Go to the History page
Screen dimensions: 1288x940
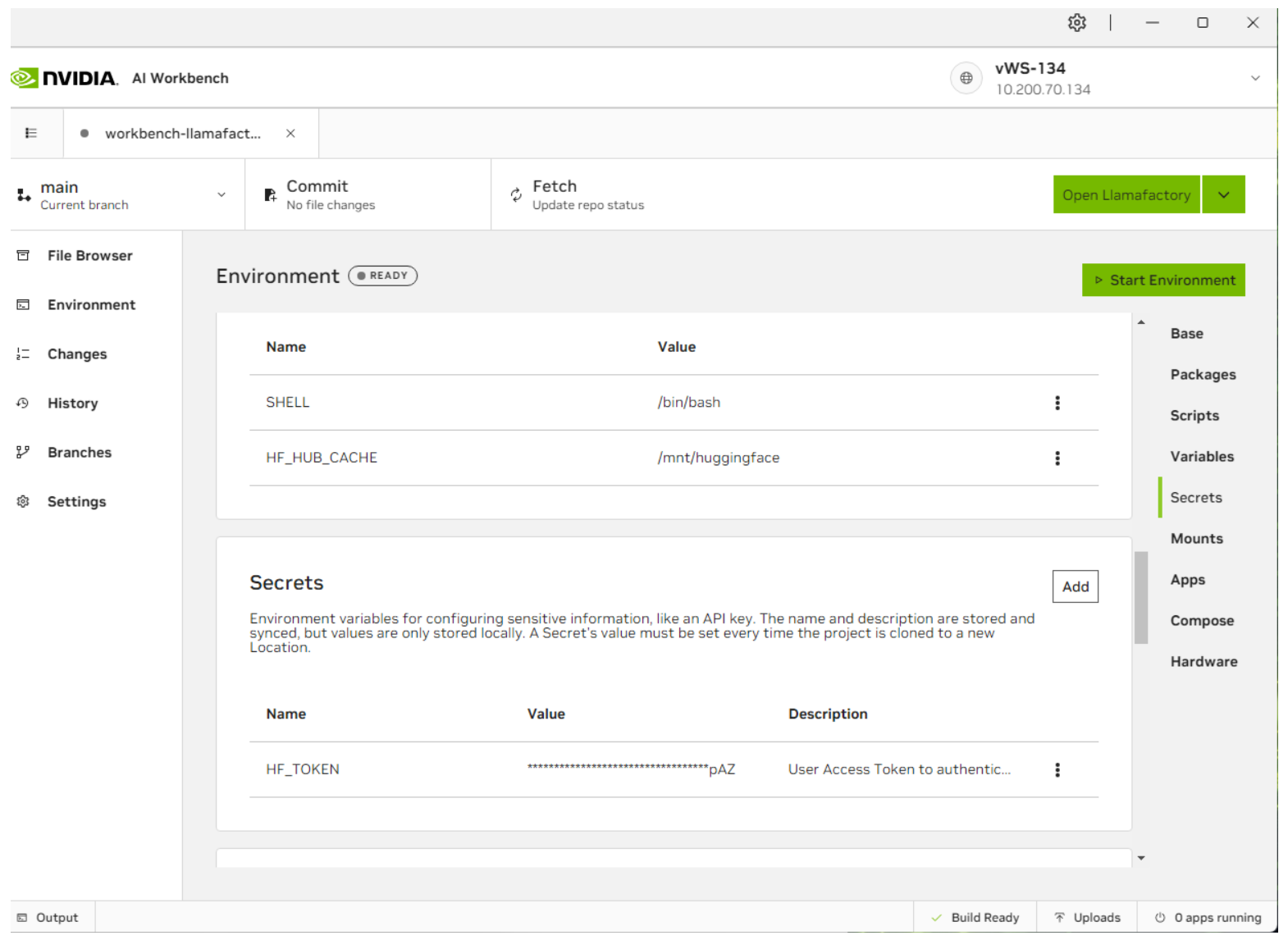[x=72, y=404]
